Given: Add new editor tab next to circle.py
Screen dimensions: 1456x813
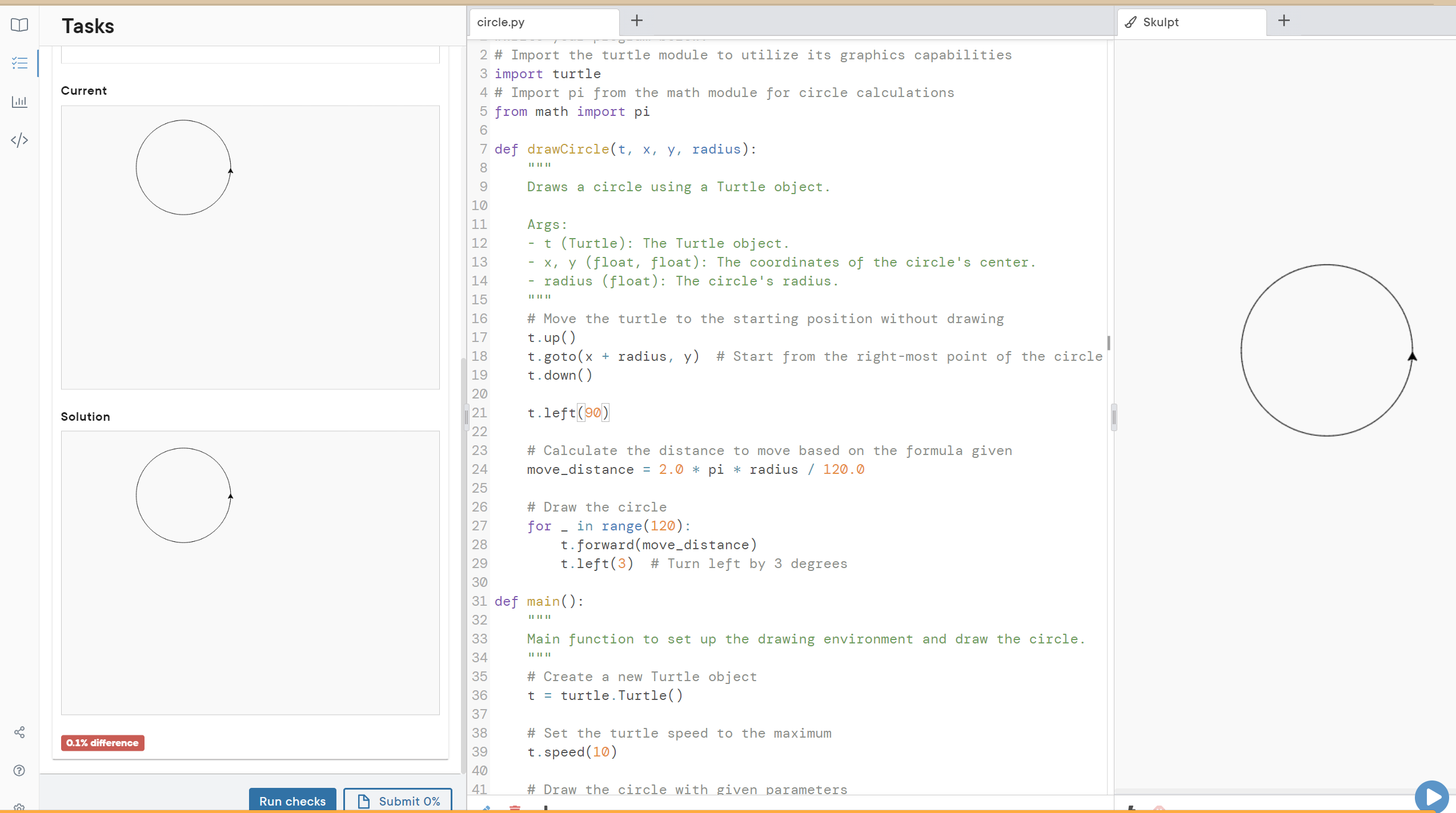Looking at the screenshot, I should click(x=637, y=21).
